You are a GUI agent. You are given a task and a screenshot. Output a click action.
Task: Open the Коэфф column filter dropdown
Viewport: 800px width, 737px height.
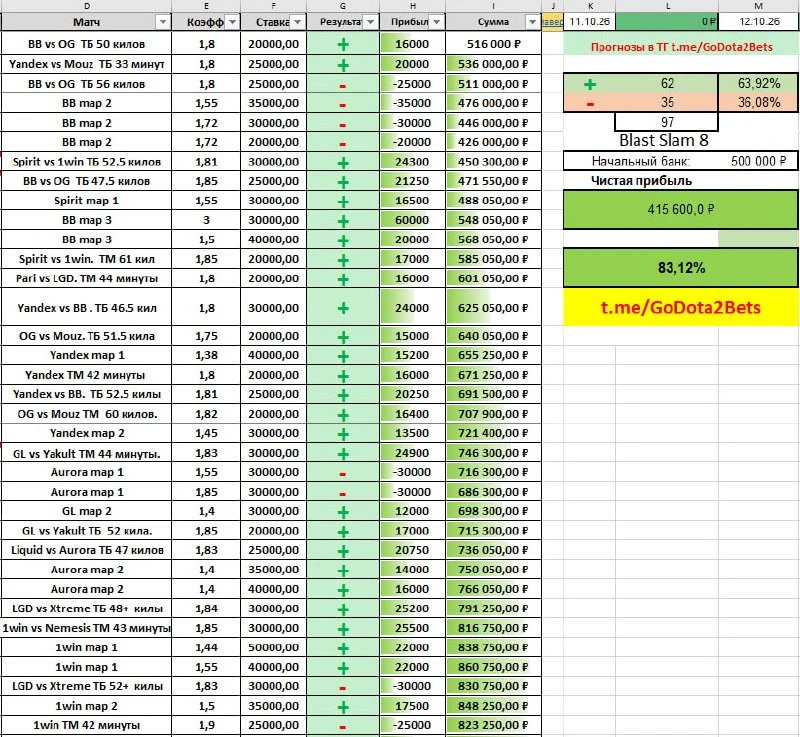[x=232, y=22]
